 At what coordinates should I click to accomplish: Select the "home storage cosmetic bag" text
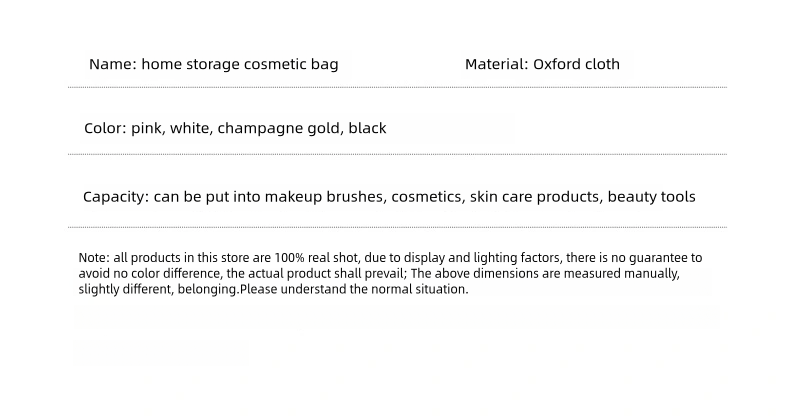240,65
